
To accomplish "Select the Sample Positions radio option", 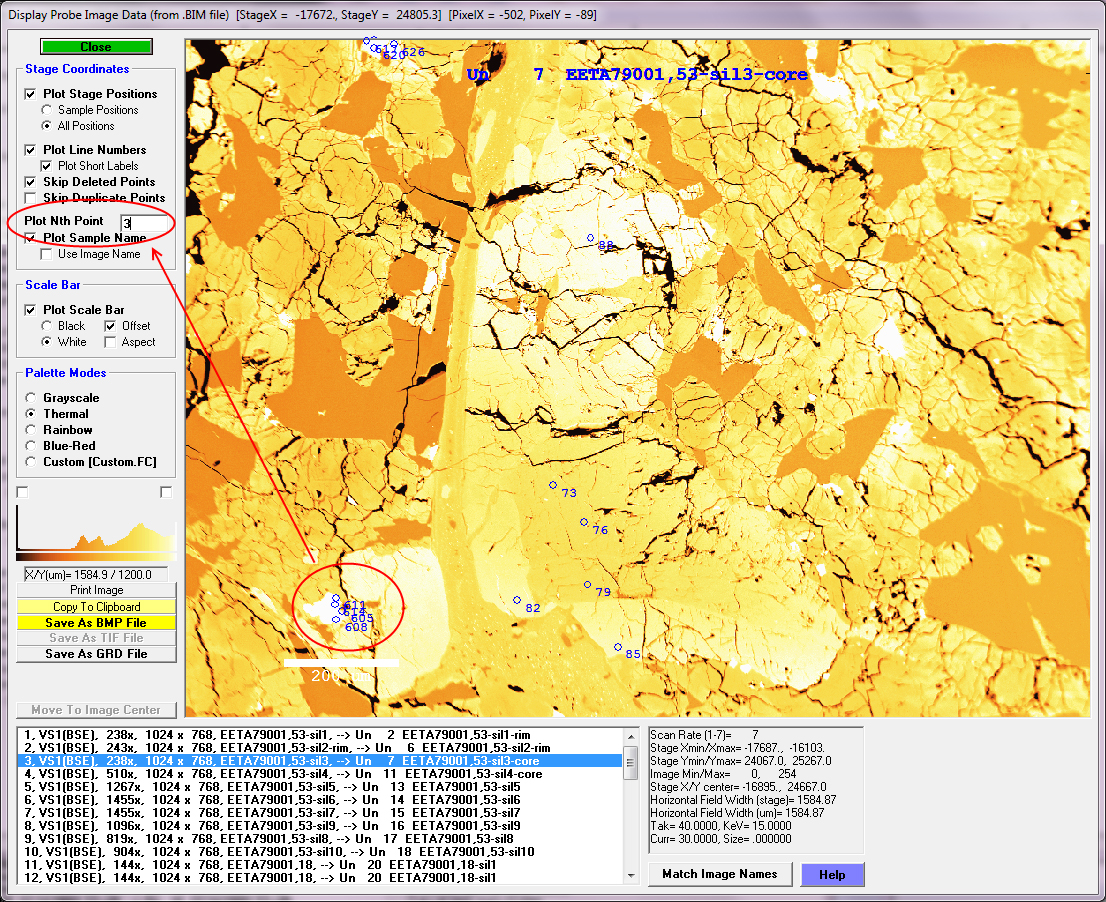I will [47, 110].
